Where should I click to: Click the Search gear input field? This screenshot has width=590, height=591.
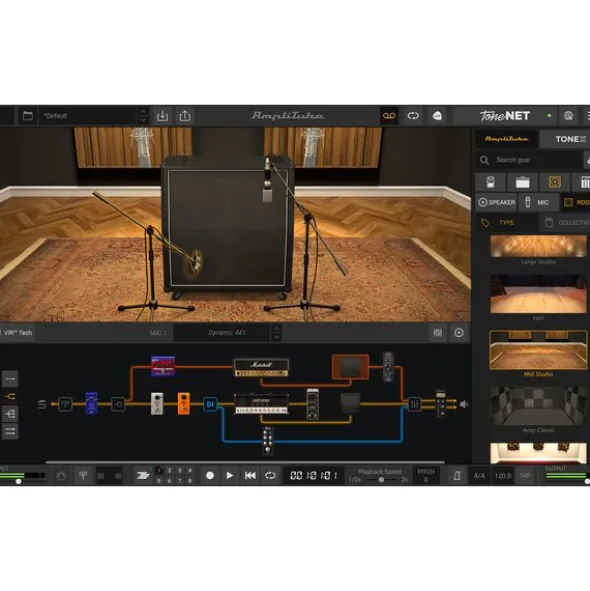529,160
